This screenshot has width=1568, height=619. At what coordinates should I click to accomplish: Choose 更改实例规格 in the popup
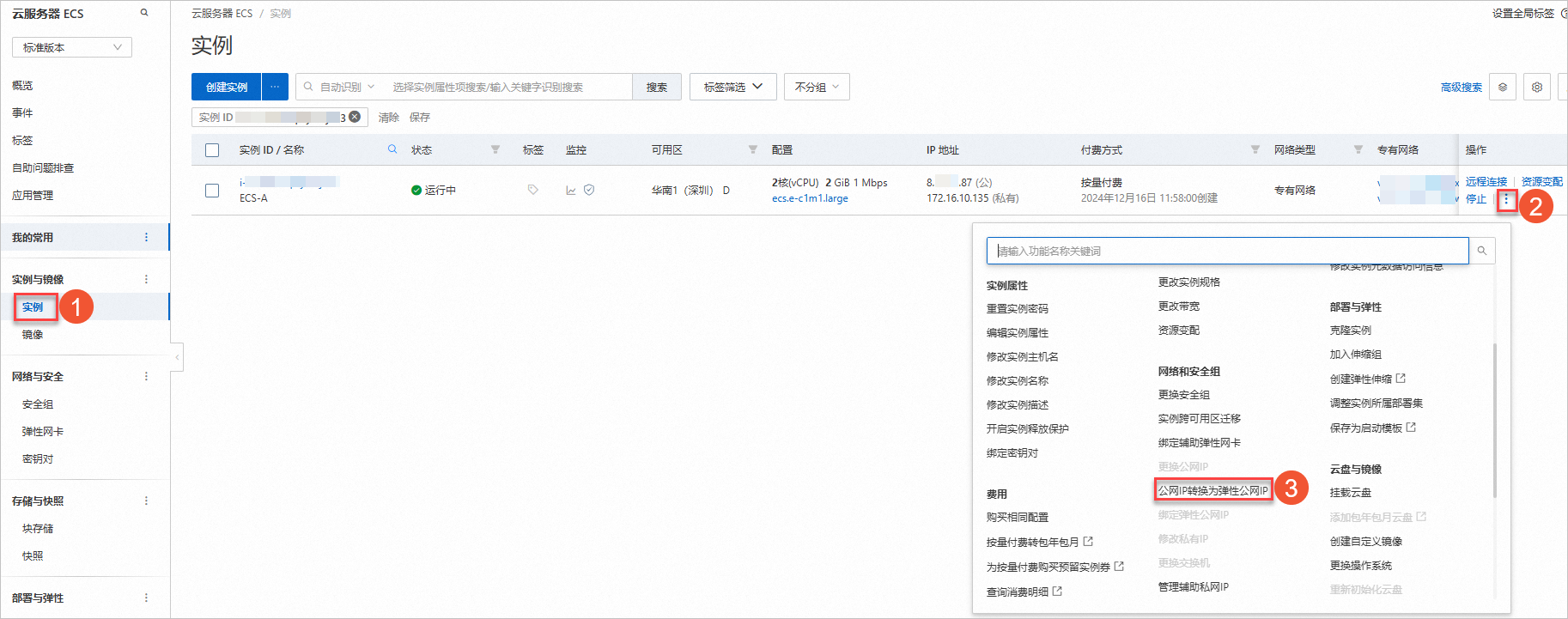[1189, 282]
